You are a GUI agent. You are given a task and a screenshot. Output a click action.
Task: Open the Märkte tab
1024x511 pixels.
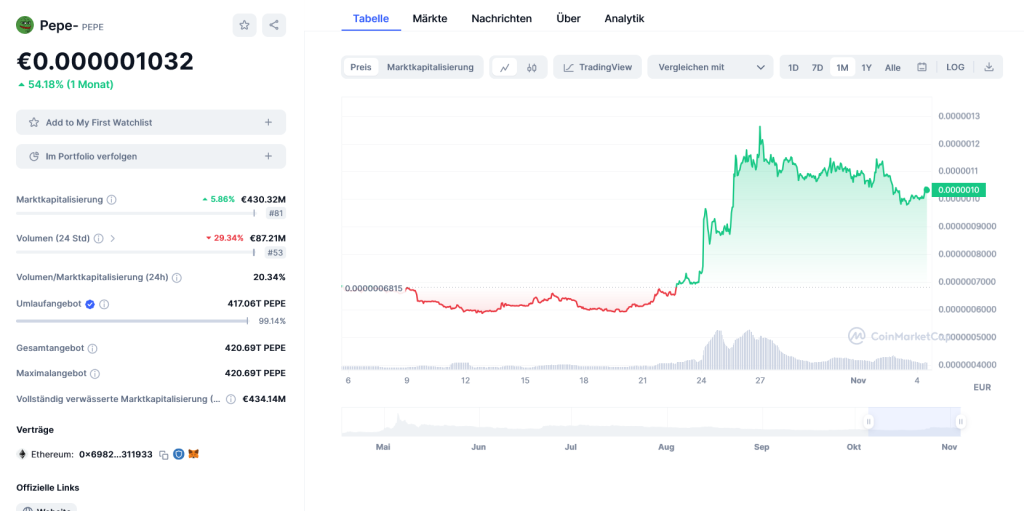point(430,18)
